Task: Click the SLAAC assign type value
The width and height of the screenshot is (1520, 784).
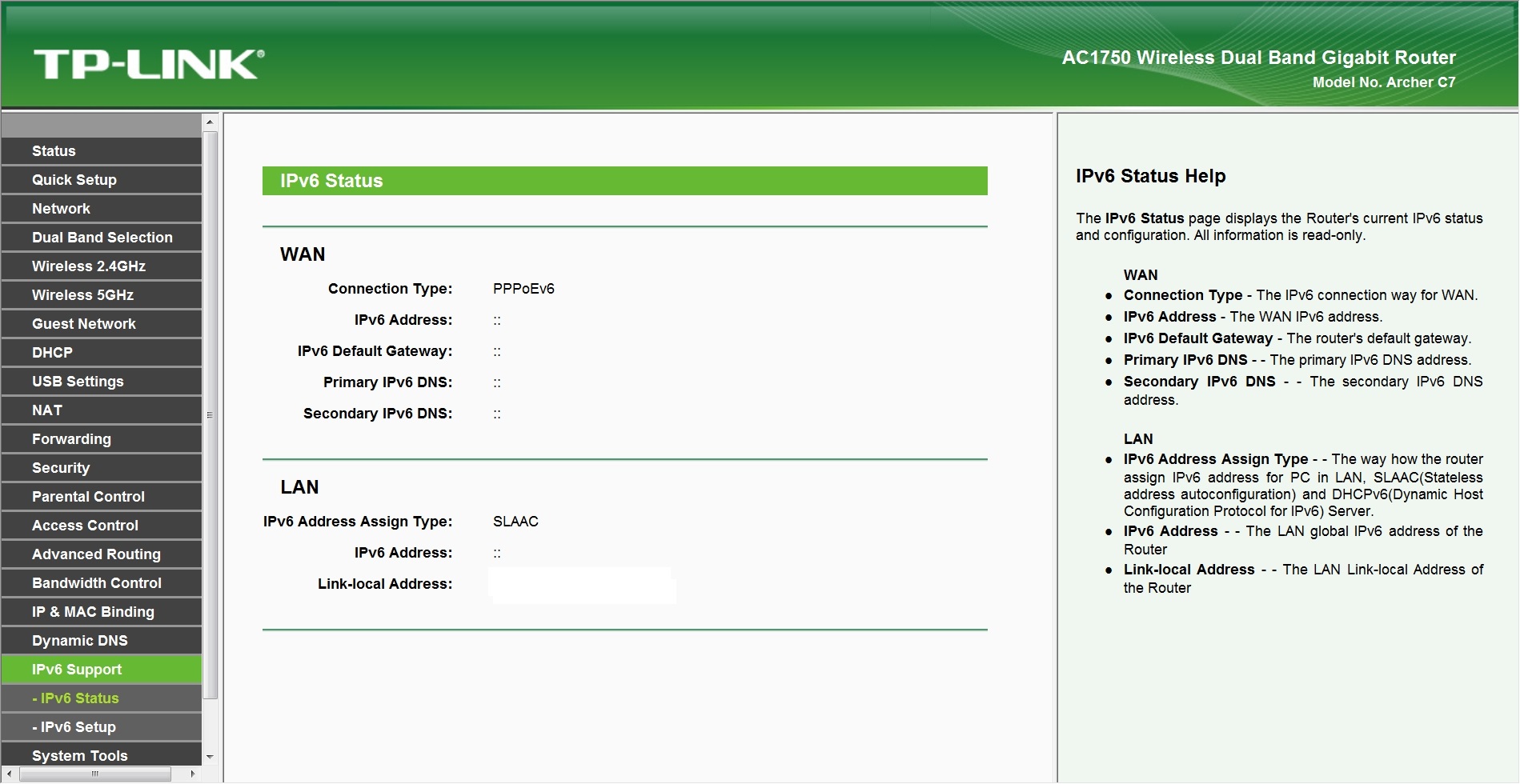Action: [x=515, y=522]
